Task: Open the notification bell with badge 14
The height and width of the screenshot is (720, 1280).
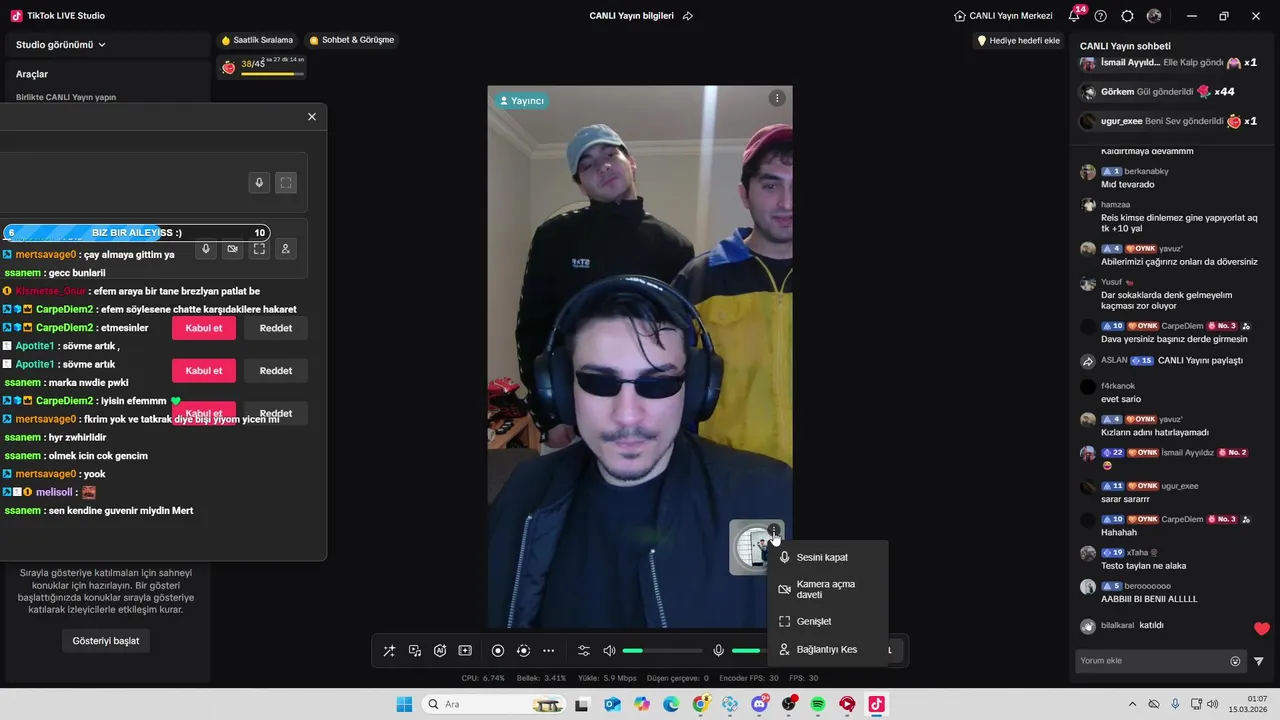Action: 1075,15
